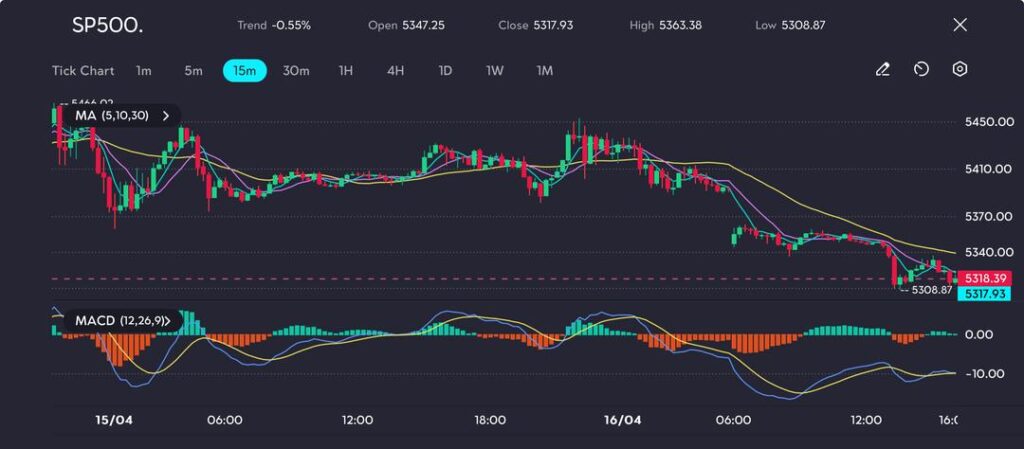Select the 1W timeframe

pyautogui.click(x=495, y=71)
